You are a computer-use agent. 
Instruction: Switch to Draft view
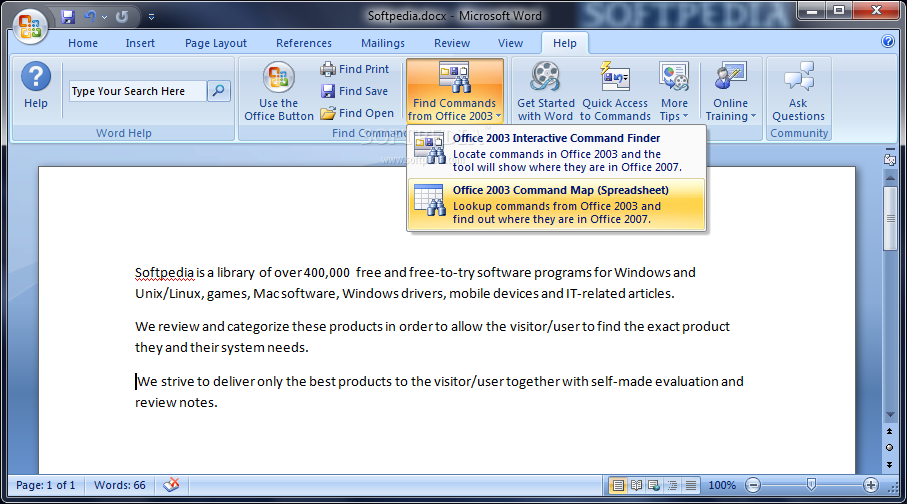(x=691, y=485)
